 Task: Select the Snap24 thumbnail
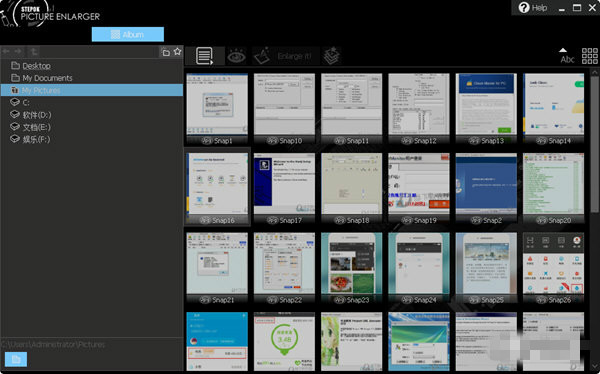pos(419,263)
